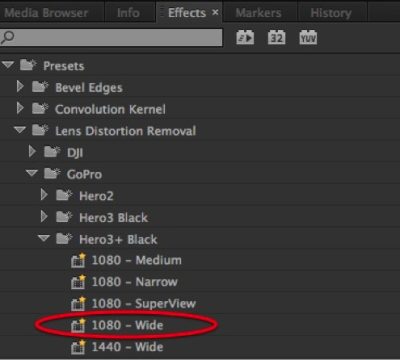Toggle 32-bit Color effects filter

(276, 37)
